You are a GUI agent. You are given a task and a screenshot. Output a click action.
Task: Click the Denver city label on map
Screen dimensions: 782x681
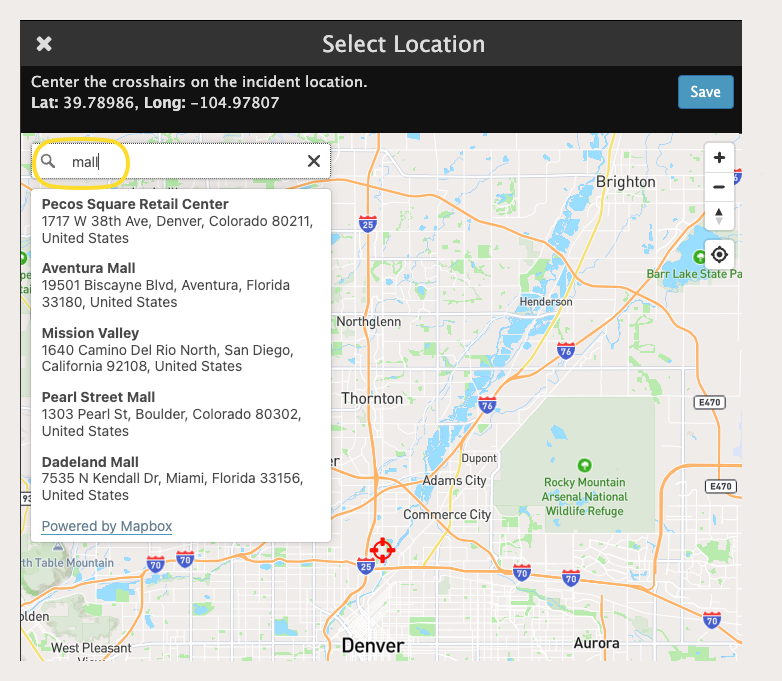pos(372,645)
